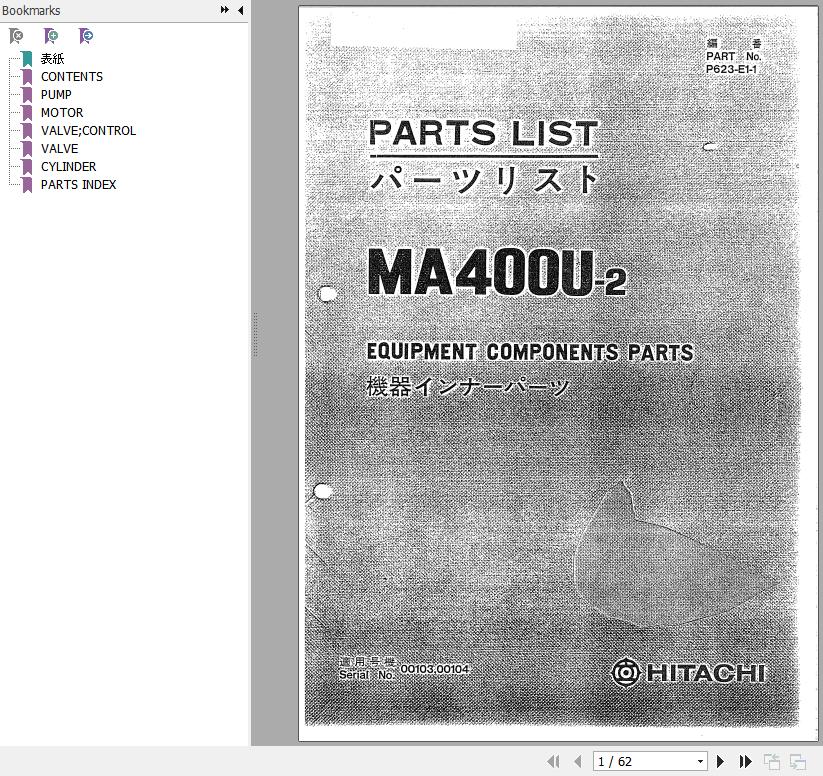823x776 pixels.
Task: Expand the bookmarks panel options (double arrow)
Action: [225, 9]
